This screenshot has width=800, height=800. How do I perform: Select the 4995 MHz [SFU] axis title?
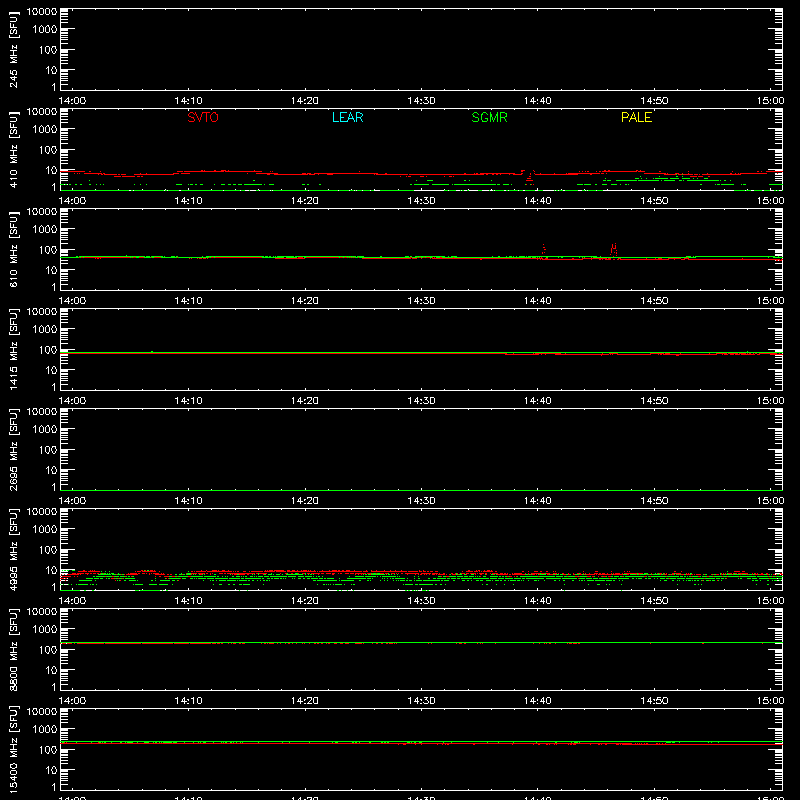14,550
